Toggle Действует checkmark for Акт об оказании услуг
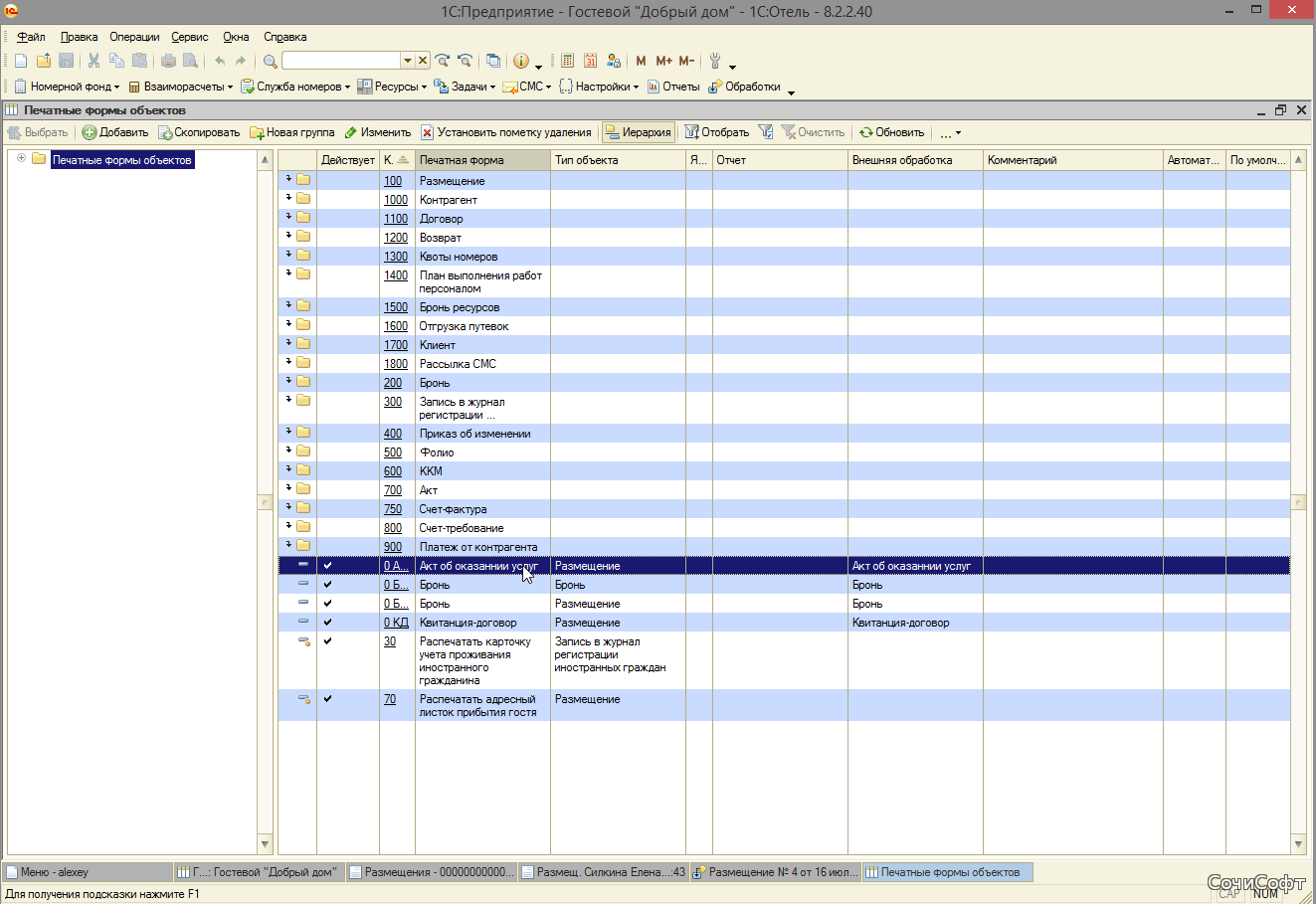 point(327,565)
